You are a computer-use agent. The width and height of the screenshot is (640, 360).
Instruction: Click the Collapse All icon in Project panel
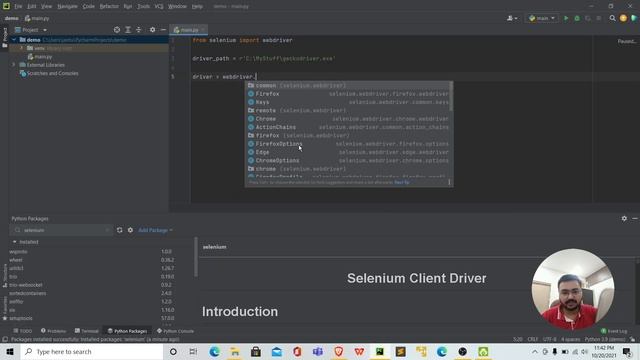[x=139, y=30]
